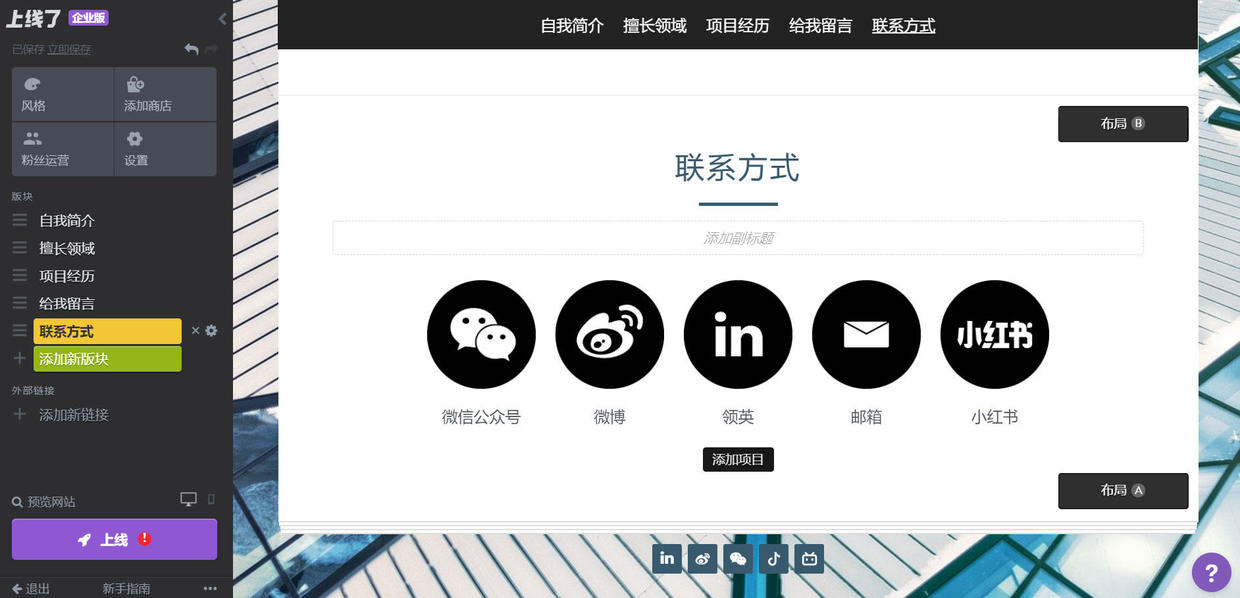Click the LinkedIn icon in the footer

tap(667, 559)
